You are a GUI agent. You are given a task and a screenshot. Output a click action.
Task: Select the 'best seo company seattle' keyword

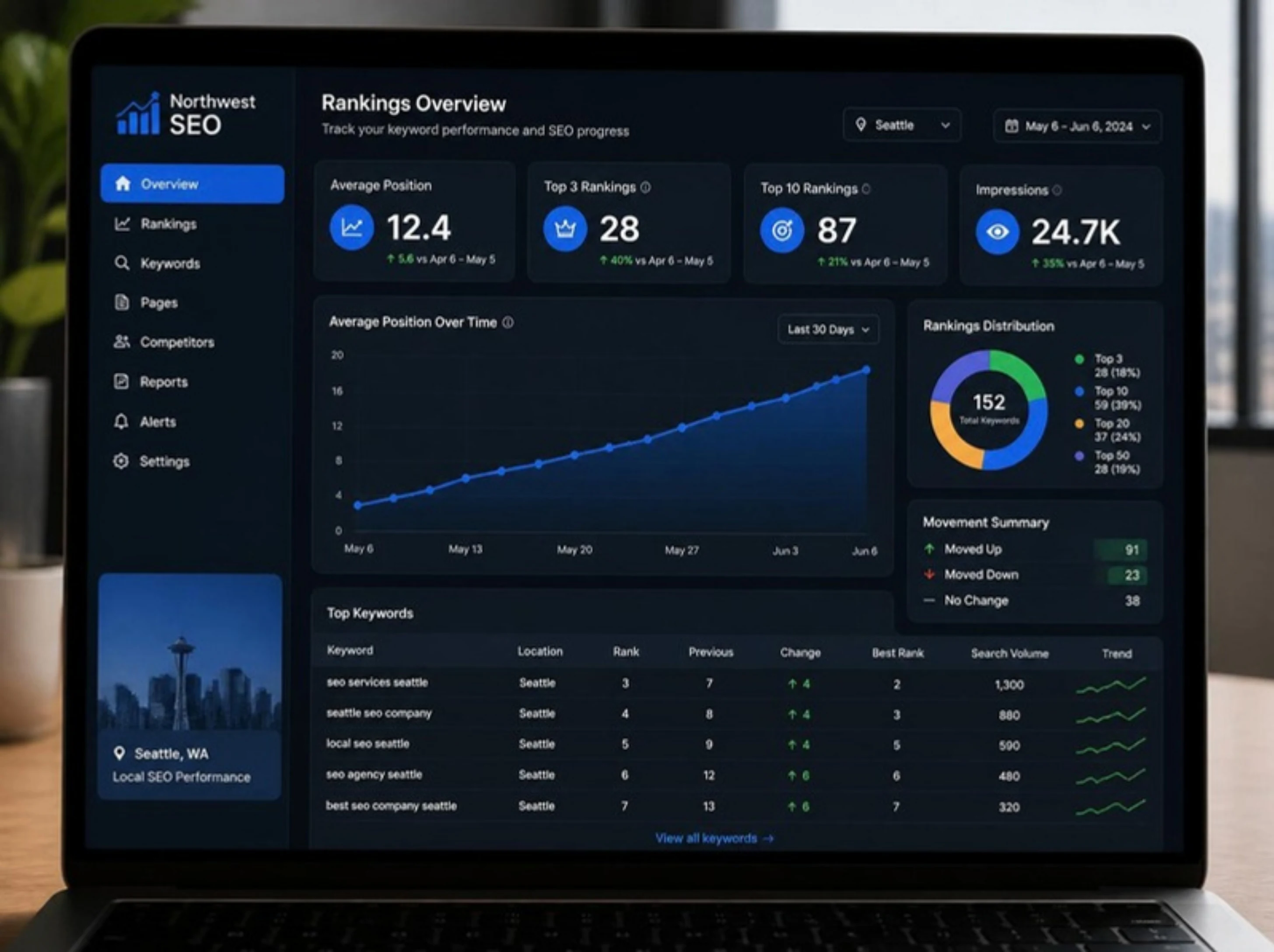pyautogui.click(x=391, y=806)
